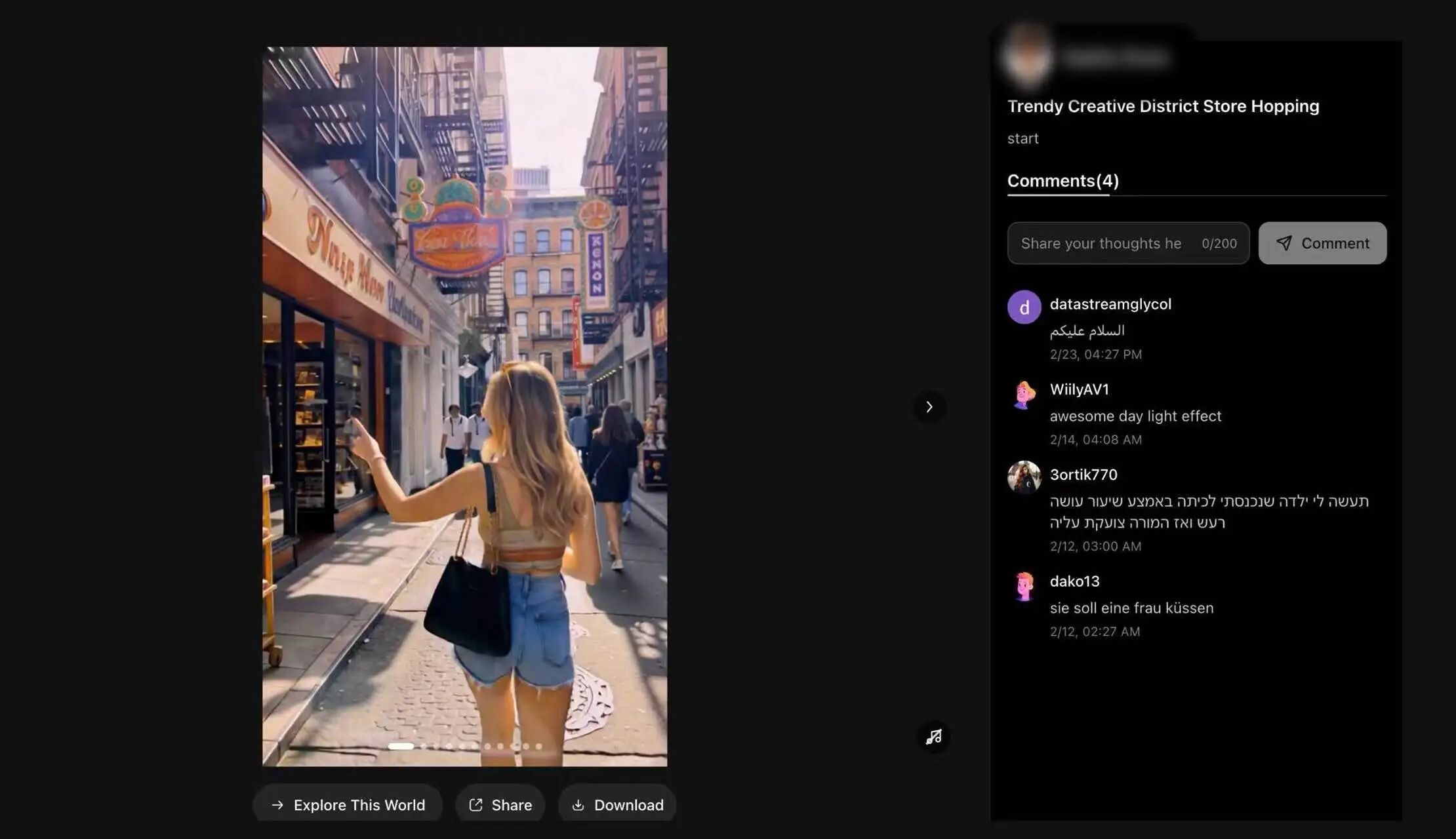Submit with the Comment button
This screenshot has width=1456, height=839.
coord(1322,243)
